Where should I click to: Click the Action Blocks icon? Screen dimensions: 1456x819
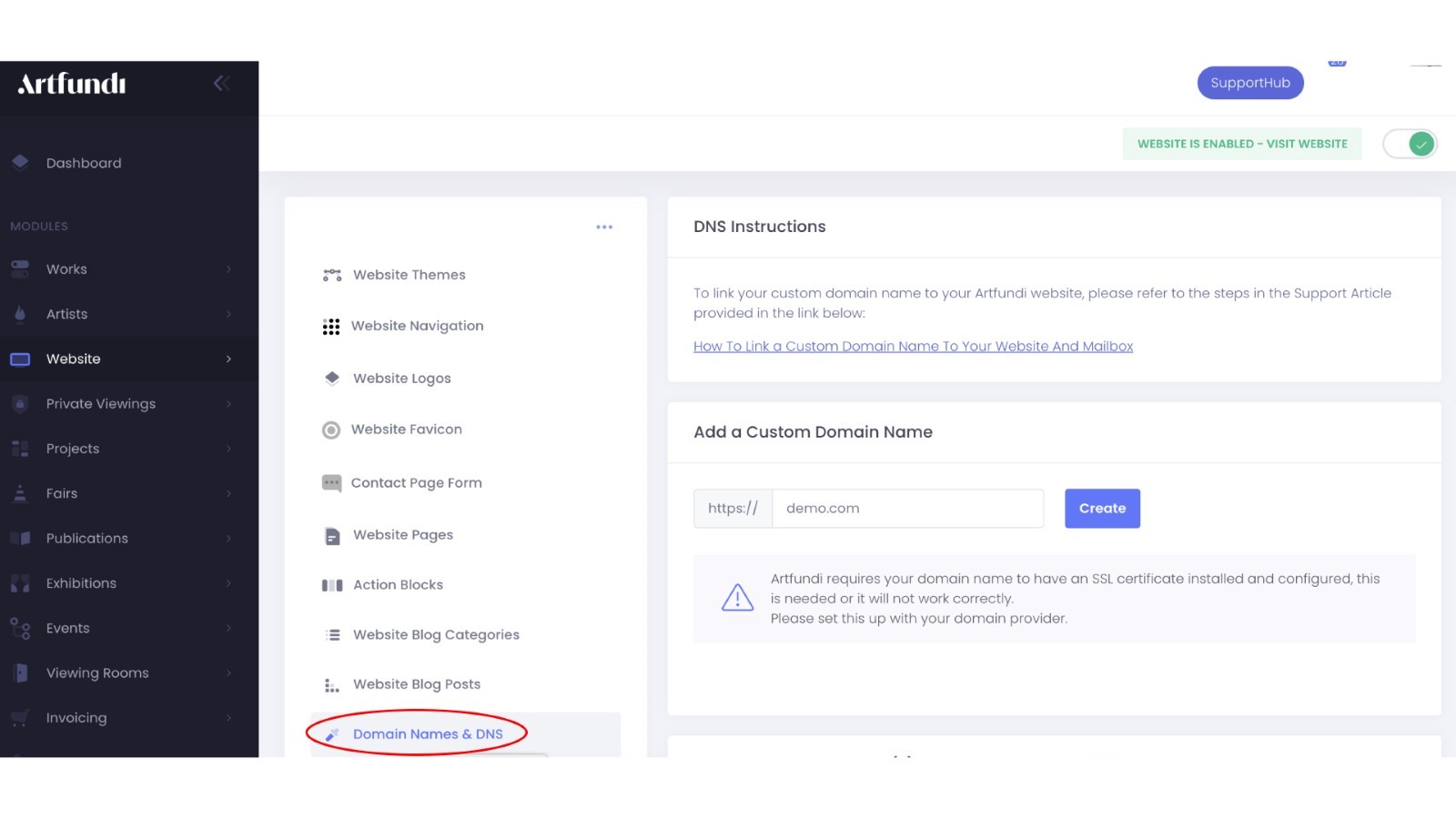332,585
